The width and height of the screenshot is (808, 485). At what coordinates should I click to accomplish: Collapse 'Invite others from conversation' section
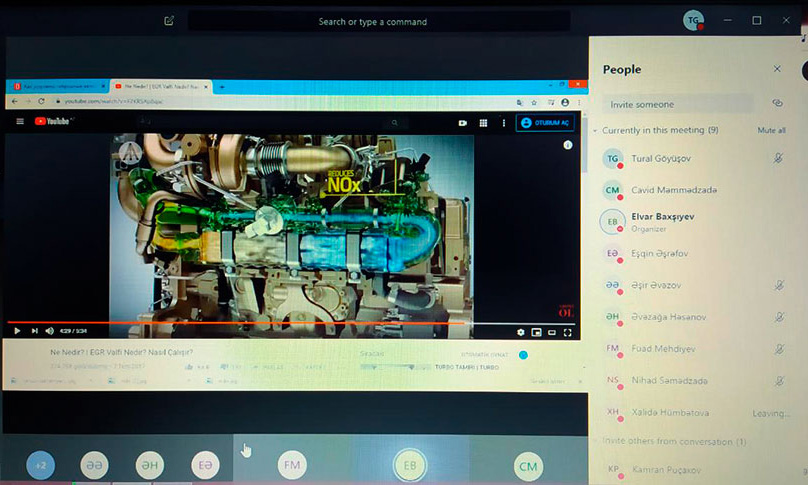pyautogui.click(x=595, y=441)
